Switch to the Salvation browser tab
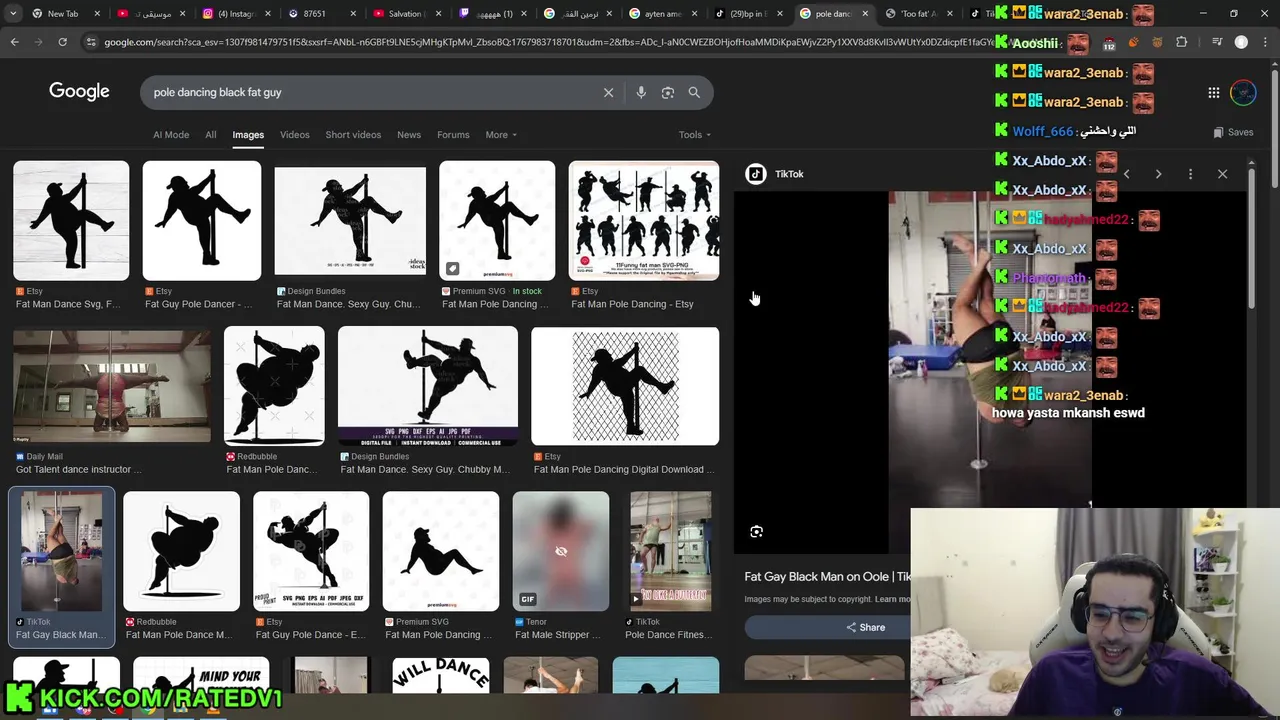The image size is (1280, 720). click(x=405, y=14)
